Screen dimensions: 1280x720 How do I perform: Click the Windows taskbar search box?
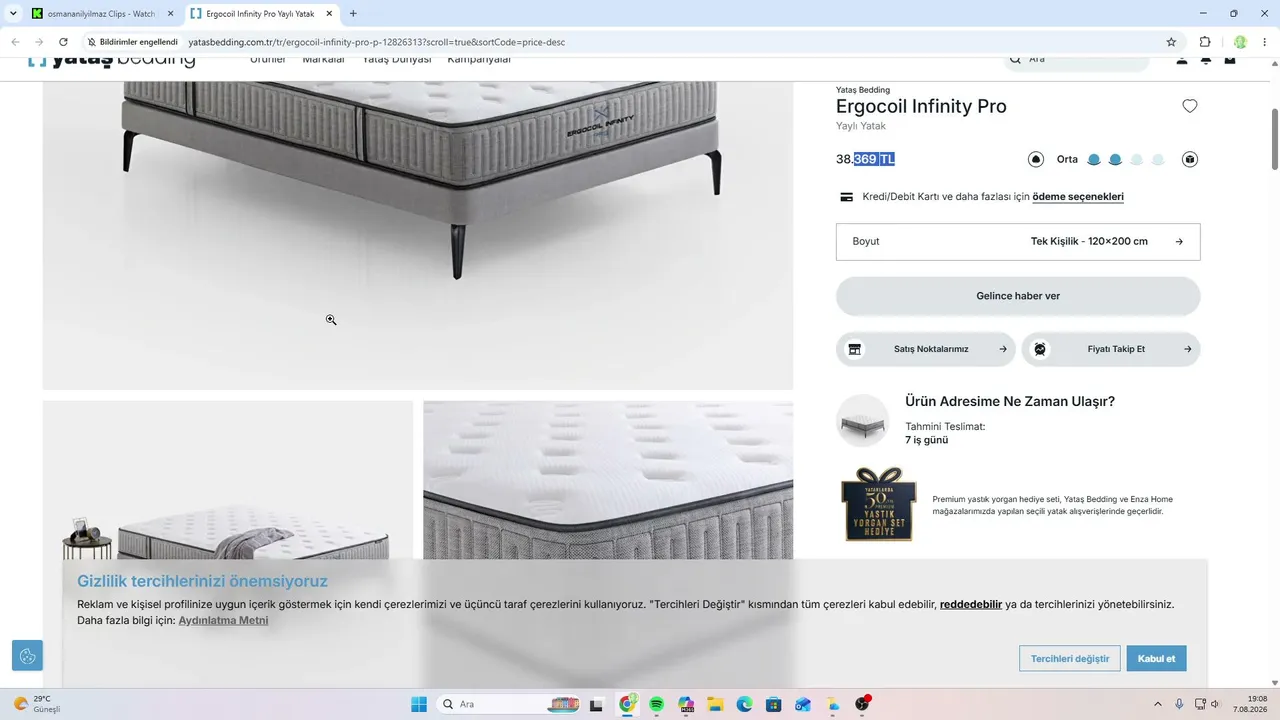click(x=510, y=704)
